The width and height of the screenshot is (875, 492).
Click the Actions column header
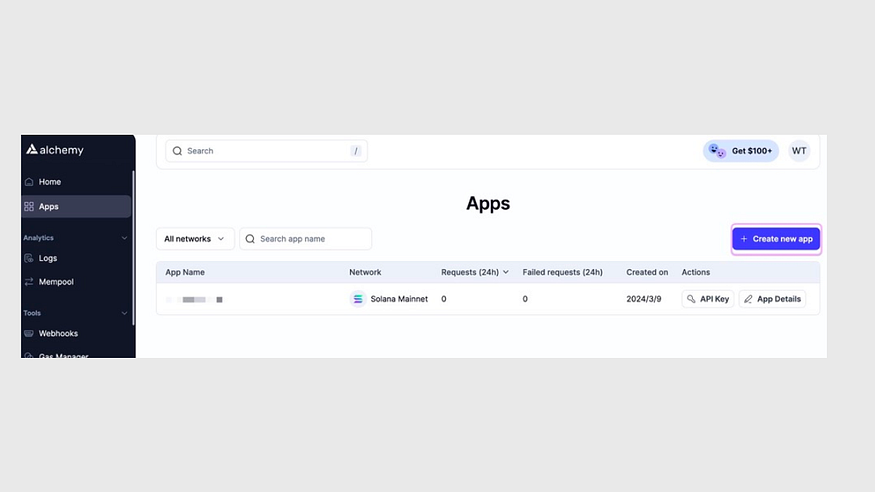point(695,272)
